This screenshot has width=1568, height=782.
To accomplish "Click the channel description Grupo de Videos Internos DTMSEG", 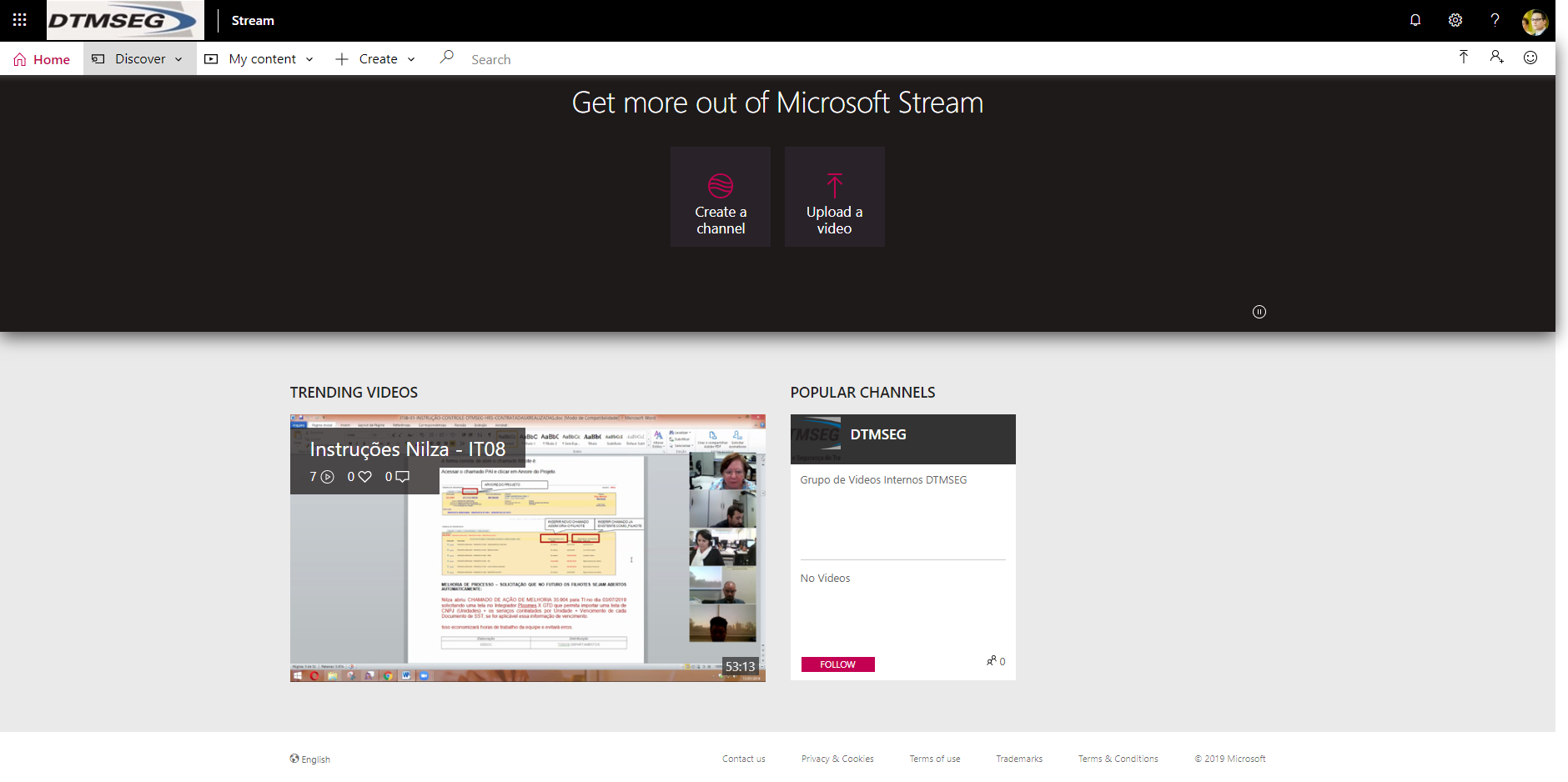I will [883, 480].
